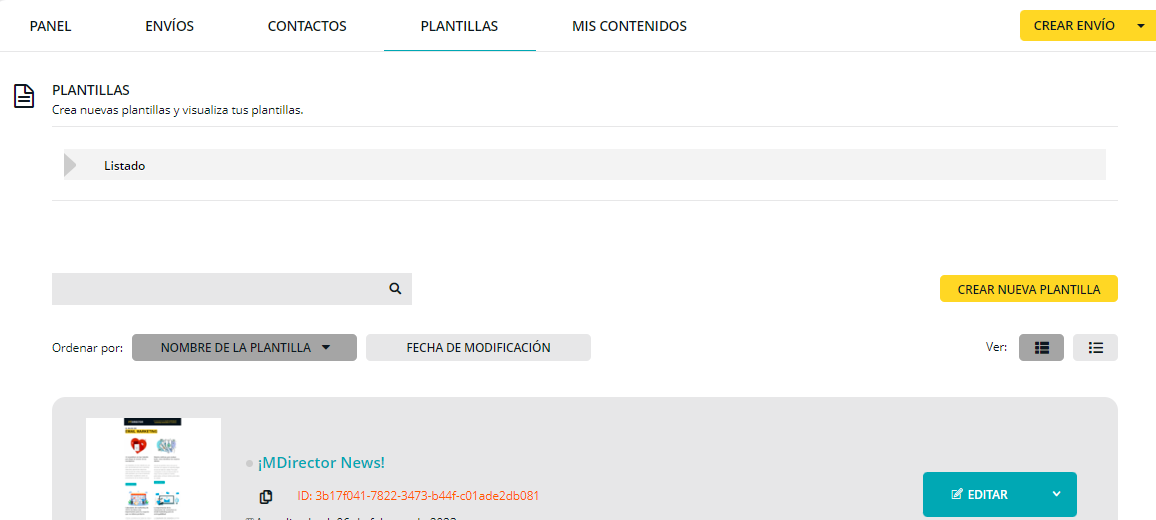Open the ¡MDirector News! template title link
The width and height of the screenshot is (1156, 520).
pos(321,462)
